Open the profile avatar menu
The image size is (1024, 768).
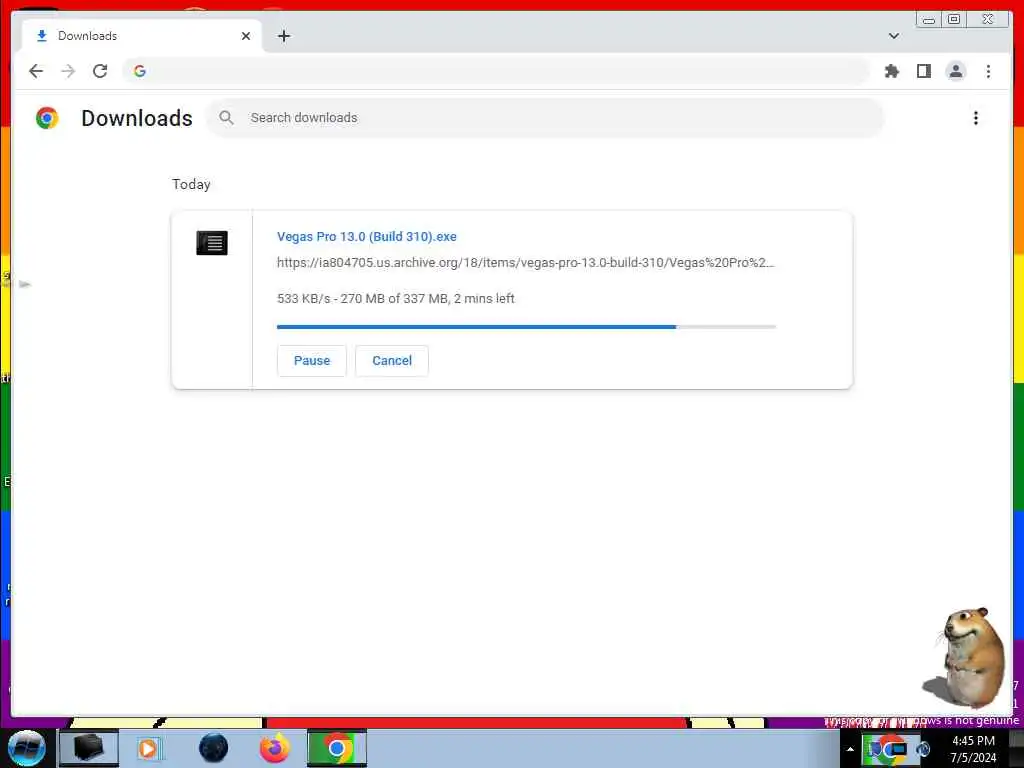click(955, 71)
